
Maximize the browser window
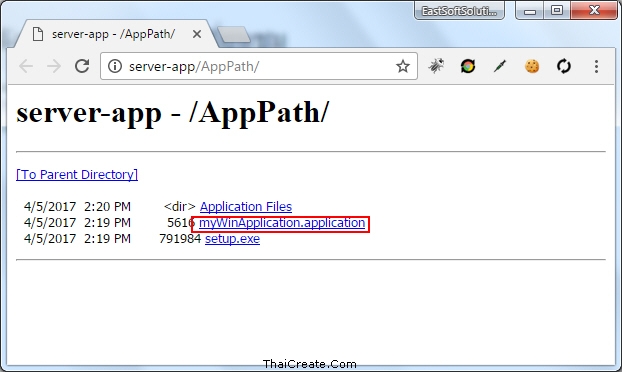coord(557,10)
